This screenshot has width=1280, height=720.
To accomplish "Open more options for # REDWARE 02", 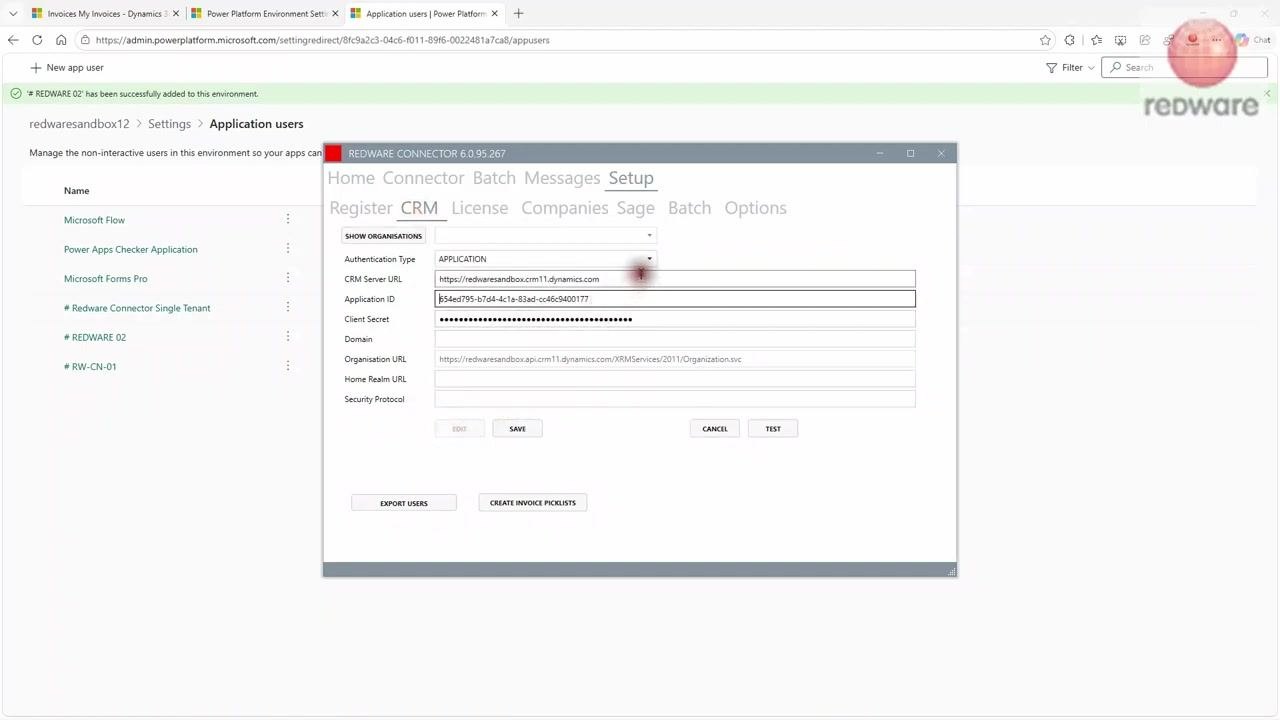I will point(288,336).
